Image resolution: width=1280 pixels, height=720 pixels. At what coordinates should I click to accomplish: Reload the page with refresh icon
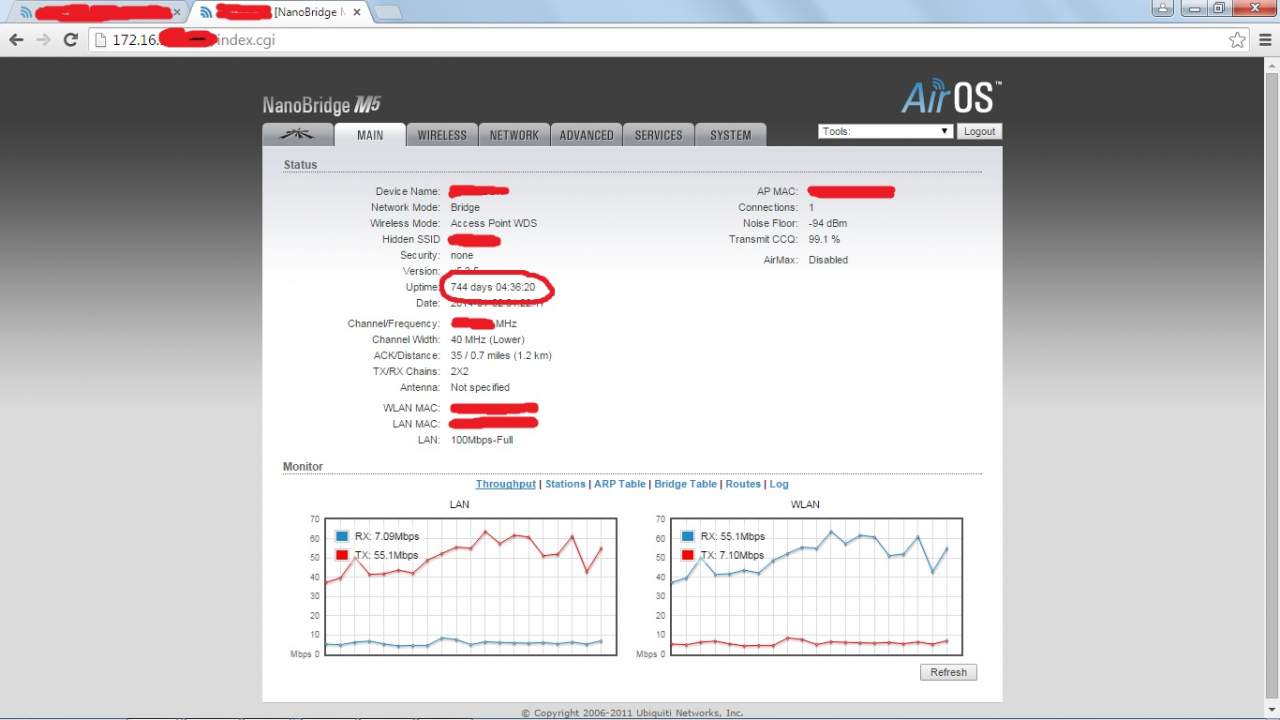tap(70, 40)
